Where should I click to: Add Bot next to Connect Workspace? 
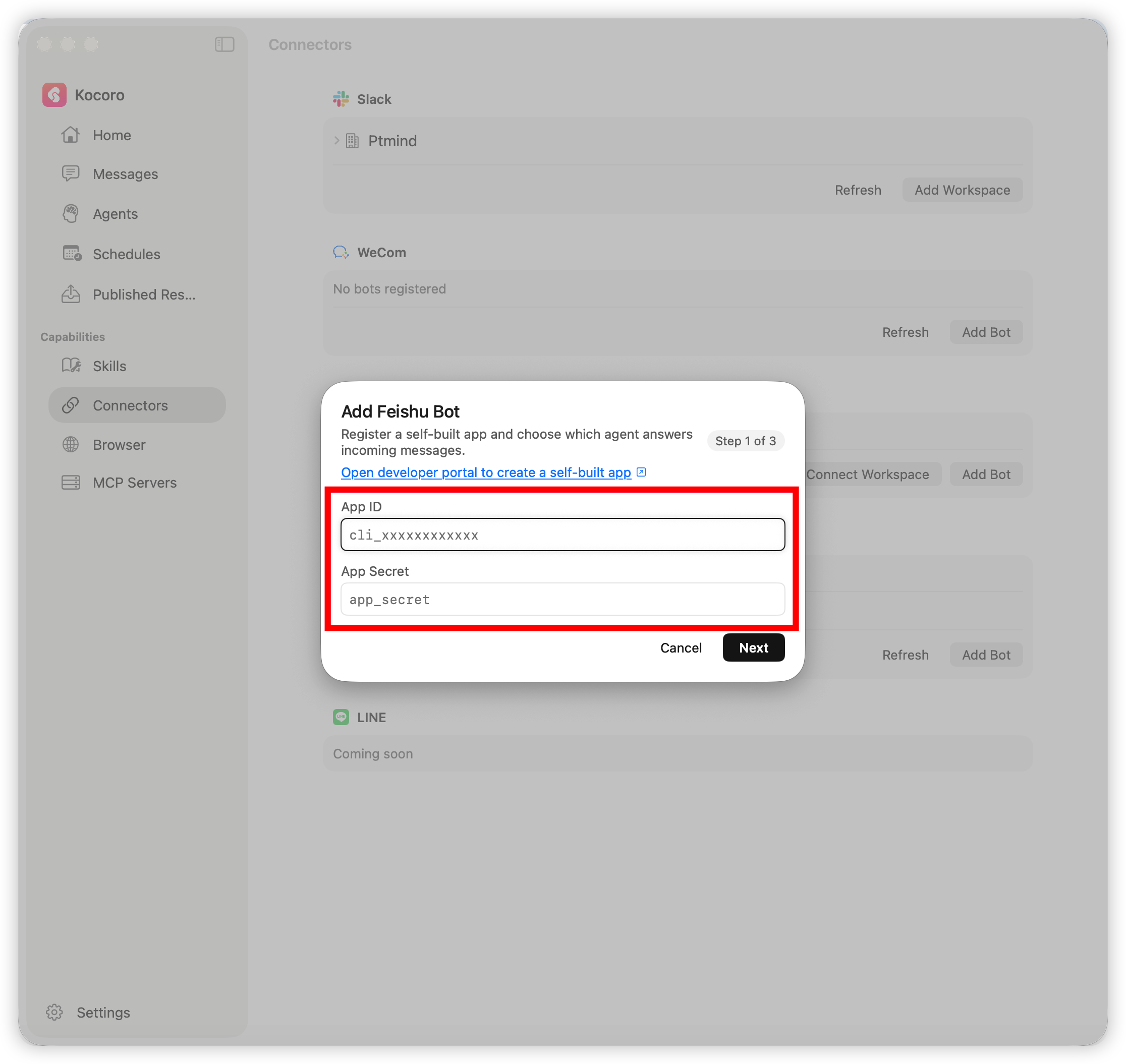pos(986,474)
